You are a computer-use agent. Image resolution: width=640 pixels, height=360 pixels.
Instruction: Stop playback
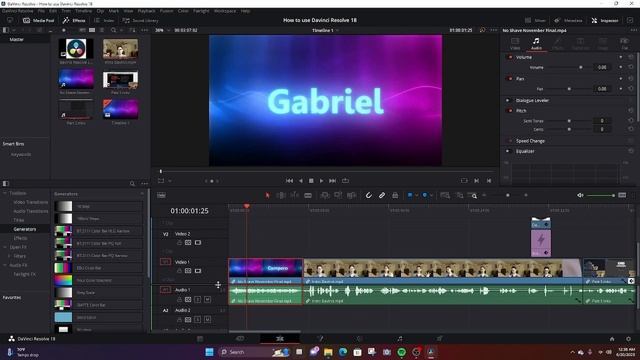311,180
